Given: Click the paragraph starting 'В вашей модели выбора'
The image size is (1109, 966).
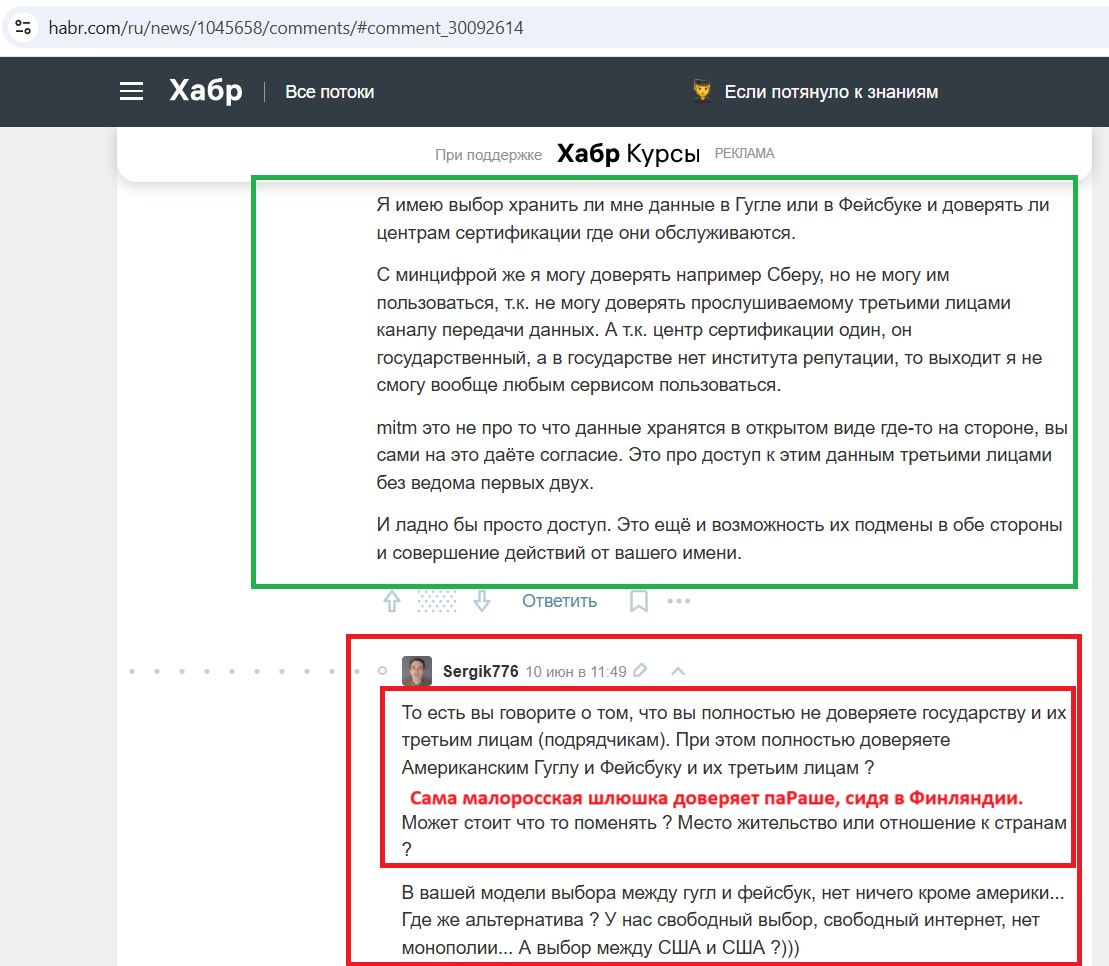Looking at the screenshot, I should coord(733,920).
